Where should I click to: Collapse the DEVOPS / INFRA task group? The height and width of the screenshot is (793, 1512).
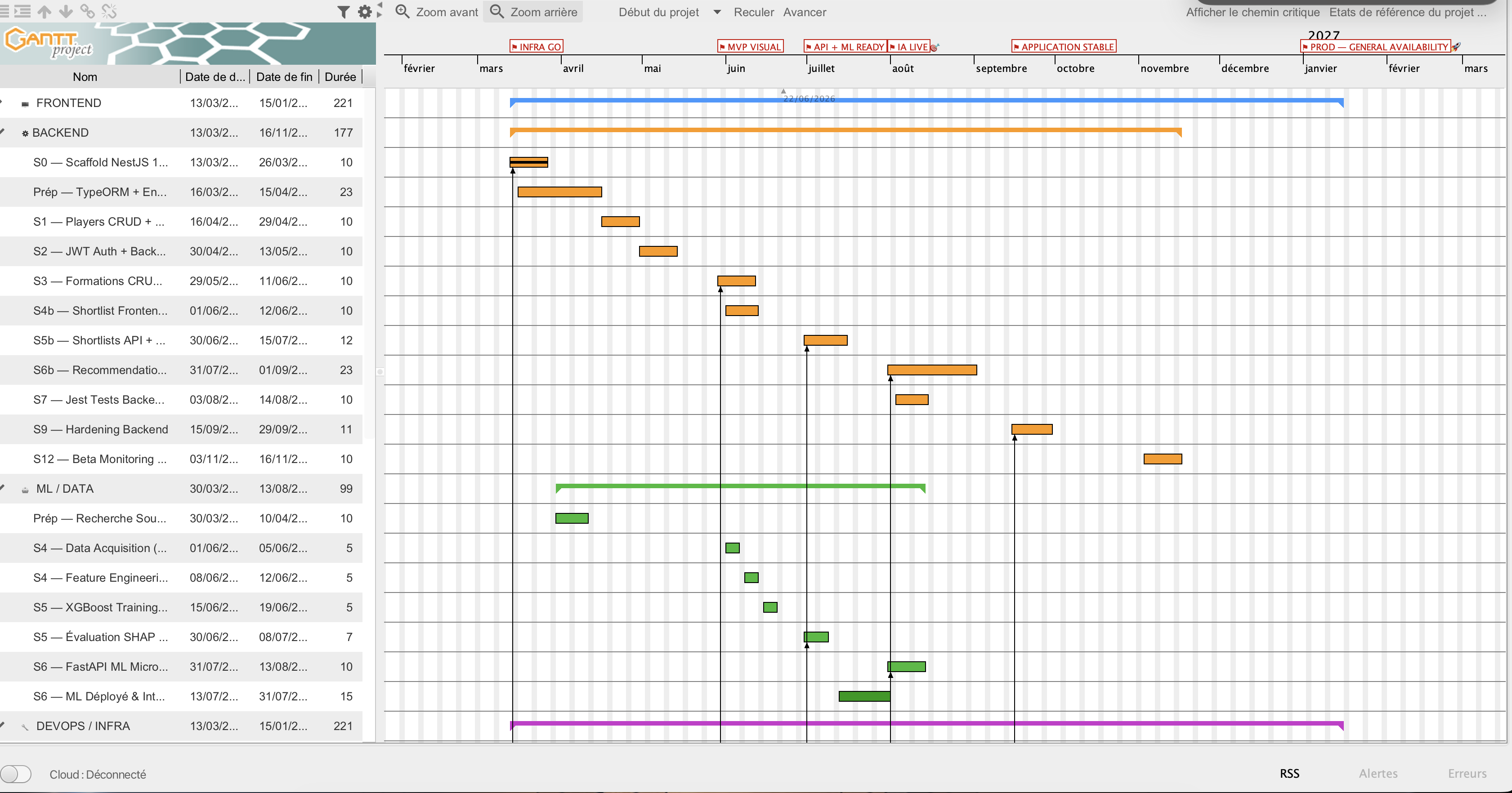point(3,726)
